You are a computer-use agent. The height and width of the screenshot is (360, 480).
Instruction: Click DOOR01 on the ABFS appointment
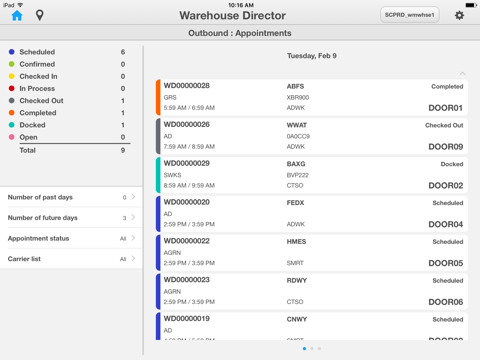coord(446,108)
